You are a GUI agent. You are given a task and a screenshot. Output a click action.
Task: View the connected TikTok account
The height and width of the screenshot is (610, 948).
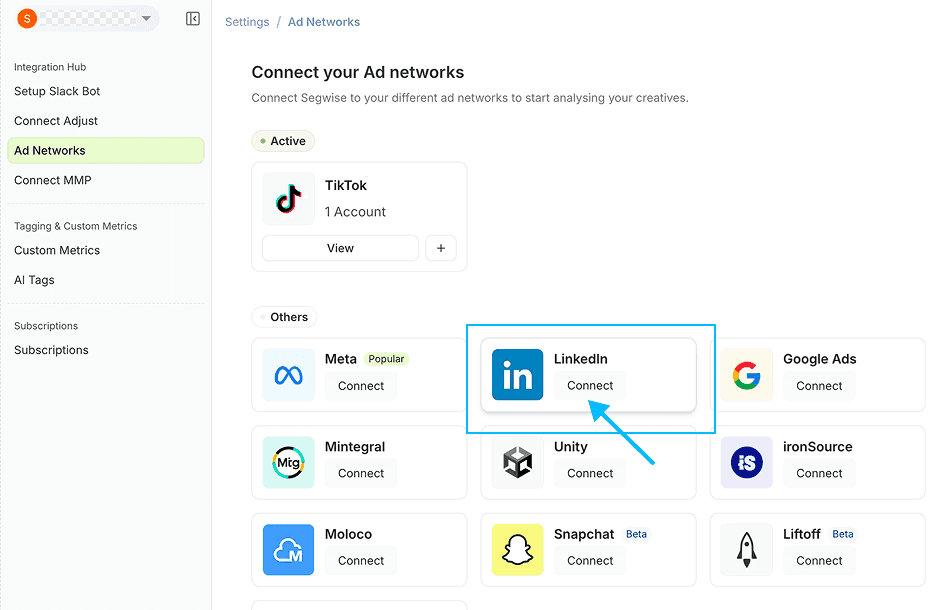[x=340, y=248]
